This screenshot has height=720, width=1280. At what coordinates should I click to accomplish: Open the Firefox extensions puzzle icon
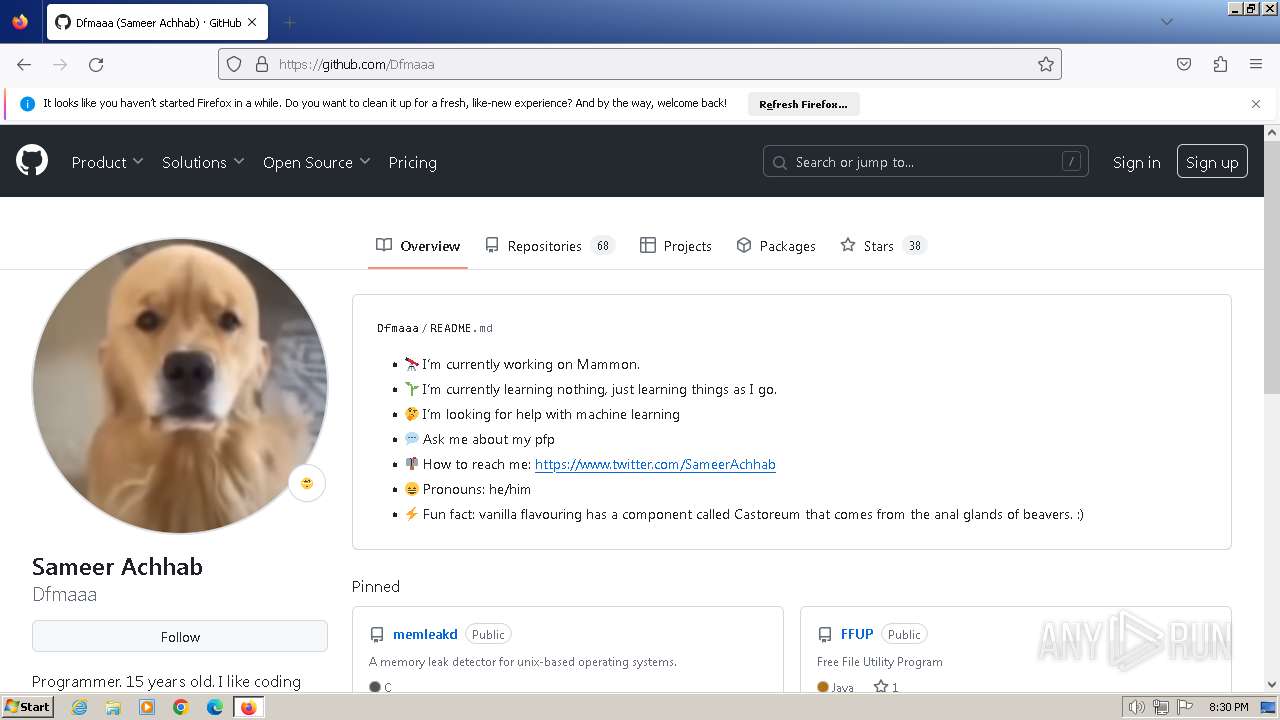pos(1220,64)
